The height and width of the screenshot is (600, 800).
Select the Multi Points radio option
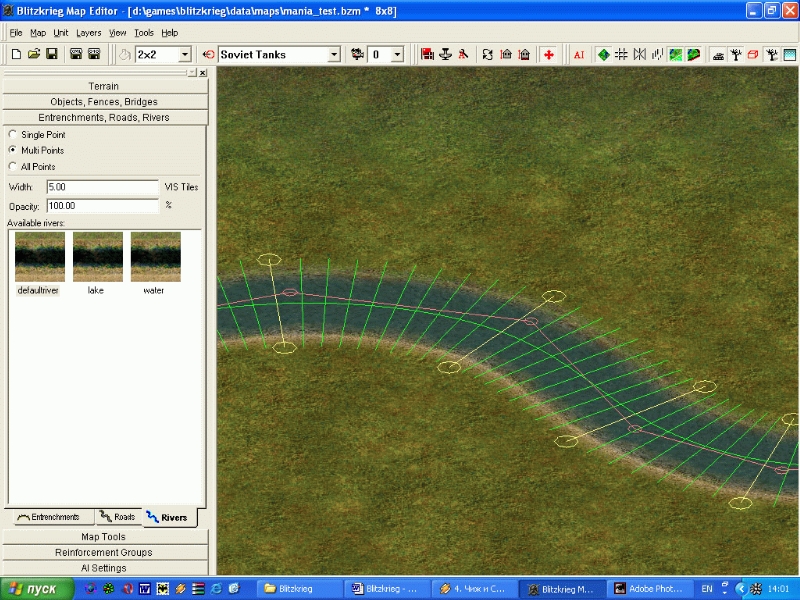pos(12,150)
